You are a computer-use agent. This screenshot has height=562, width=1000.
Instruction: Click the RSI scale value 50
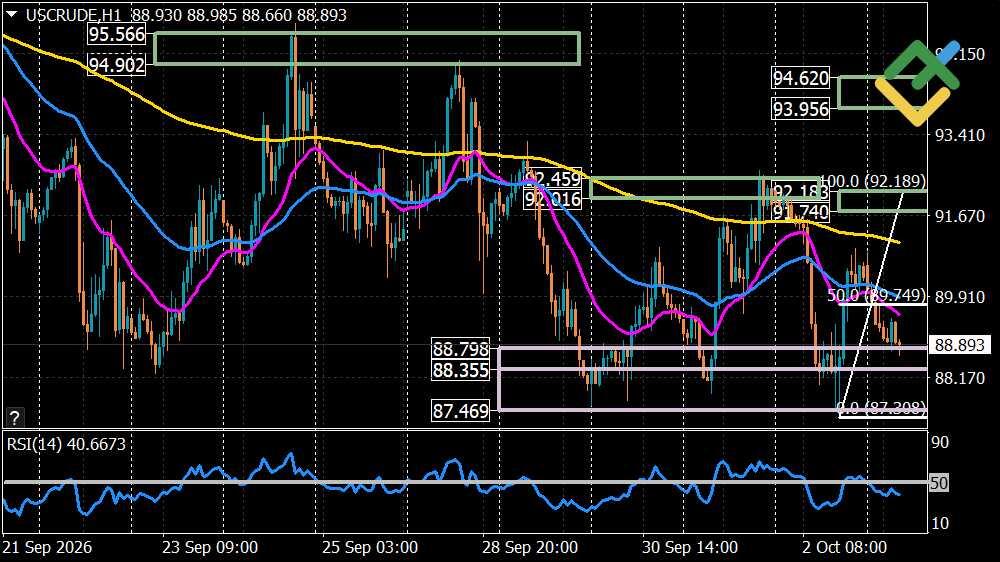(939, 483)
